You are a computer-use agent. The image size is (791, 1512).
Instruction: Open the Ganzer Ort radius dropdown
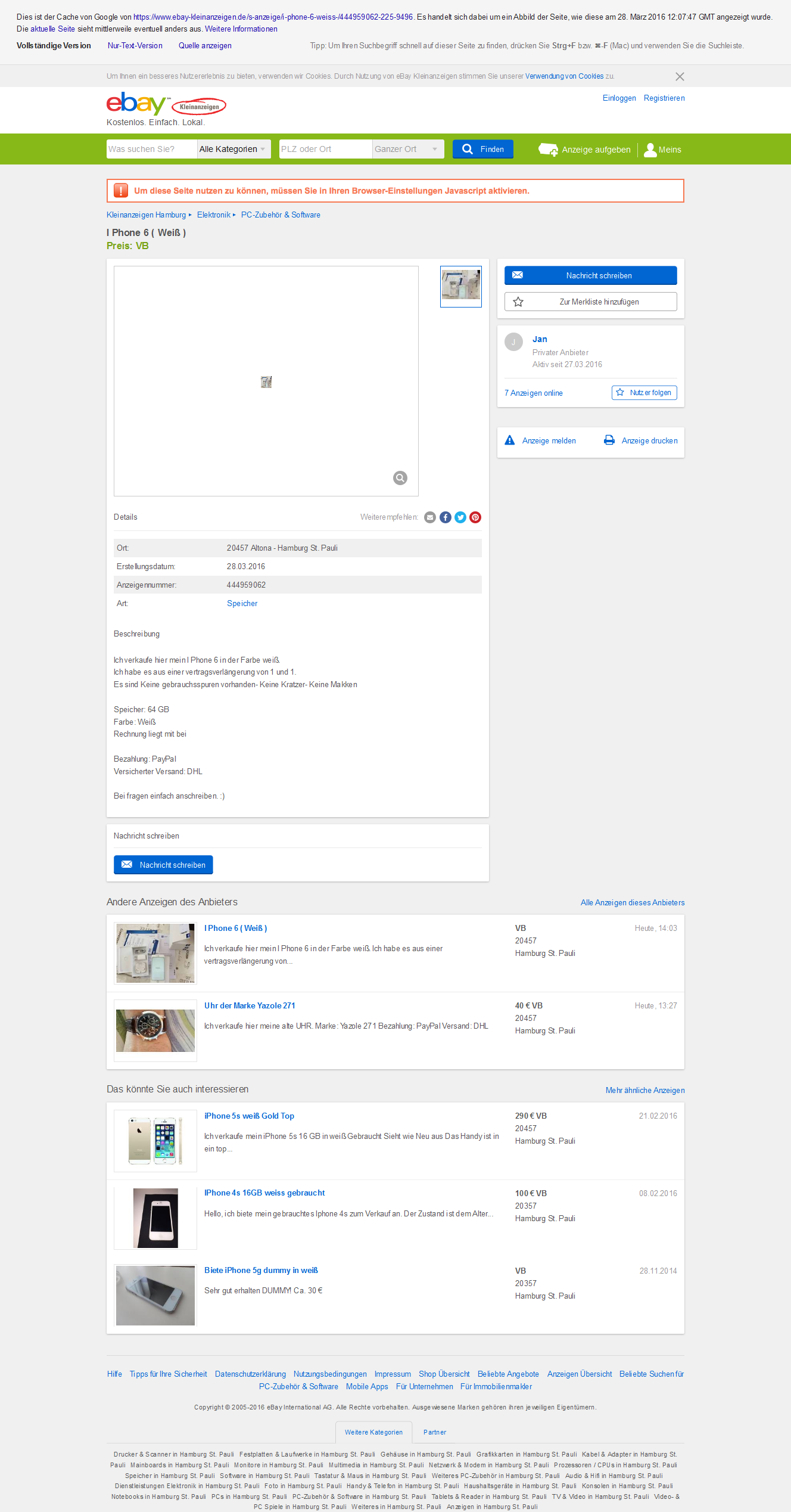click(409, 149)
